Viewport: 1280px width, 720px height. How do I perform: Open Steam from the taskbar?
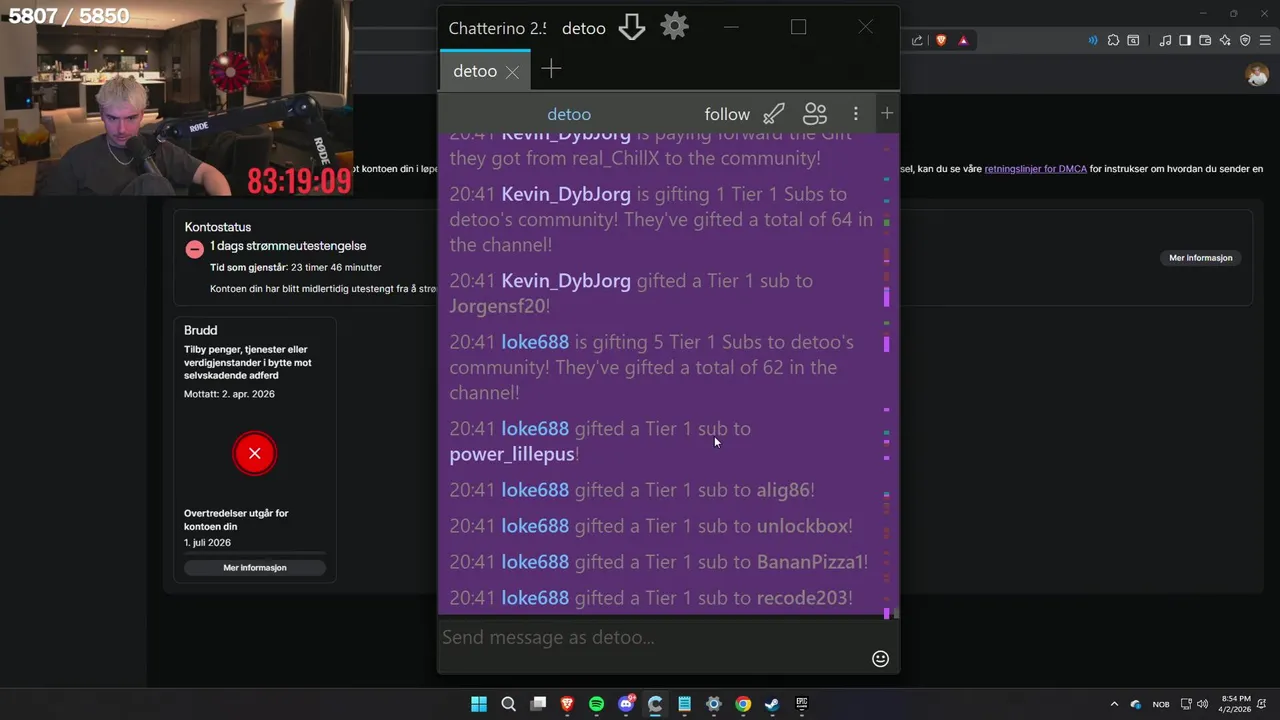772,704
